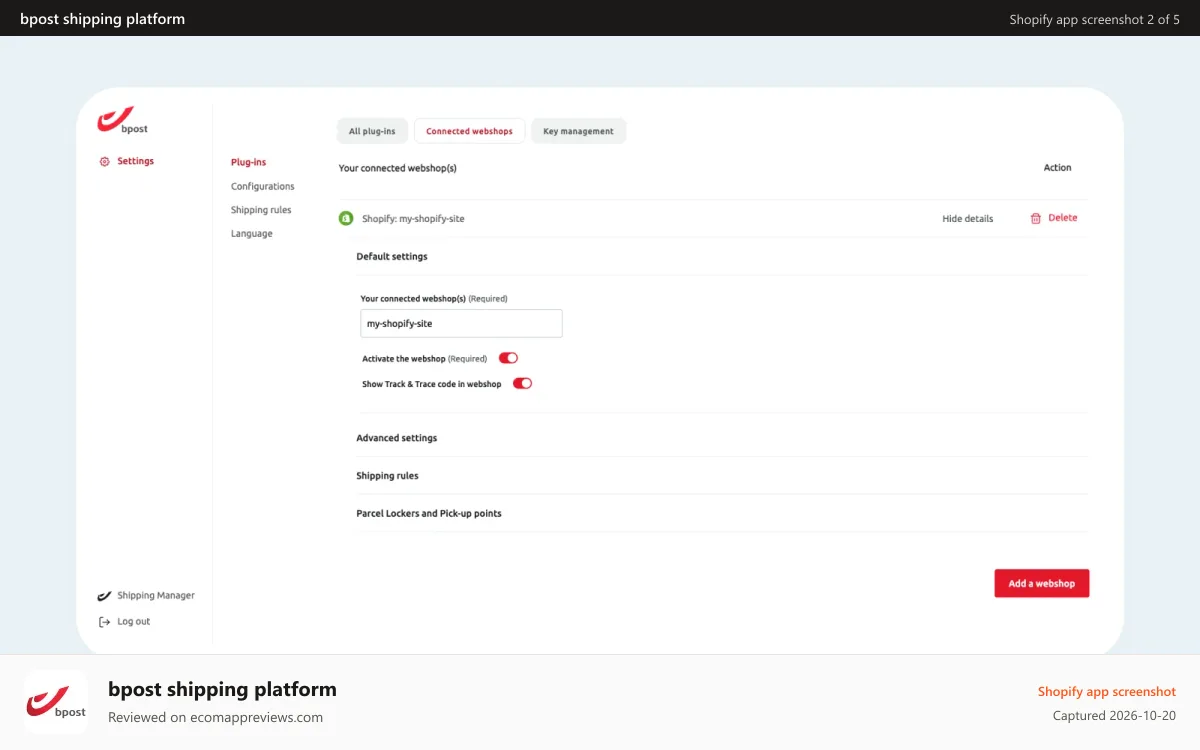The height and width of the screenshot is (750, 1200).
Task: Click the trash icon next to Delete
Action: click(x=1036, y=218)
